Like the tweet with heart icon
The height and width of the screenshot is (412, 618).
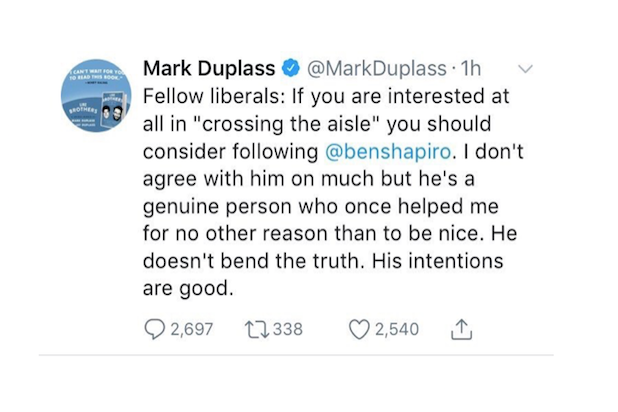(x=357, y=329)
